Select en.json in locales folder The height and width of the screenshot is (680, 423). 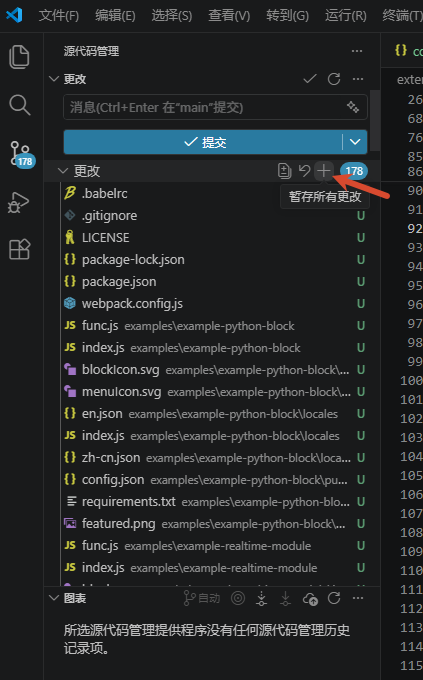[213, 414]
